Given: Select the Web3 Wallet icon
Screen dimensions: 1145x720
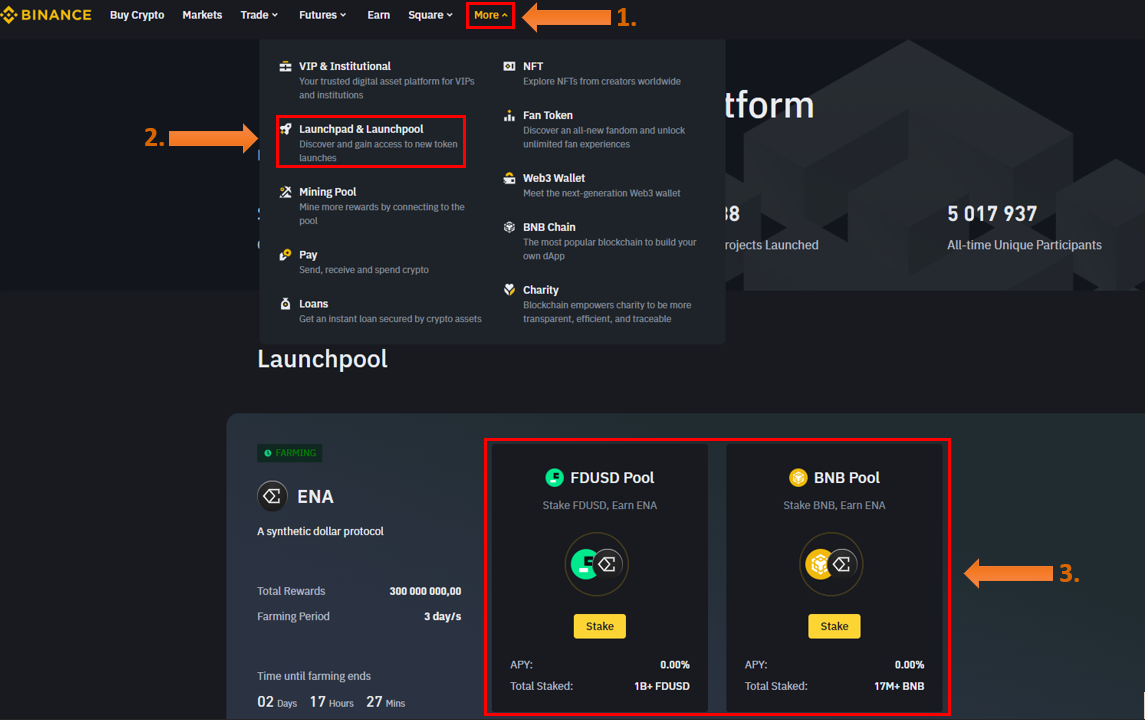Looking at the screenshot, I should [509, 179].
